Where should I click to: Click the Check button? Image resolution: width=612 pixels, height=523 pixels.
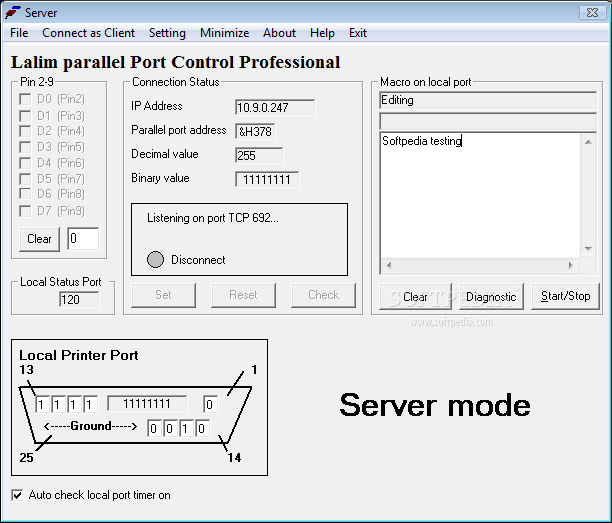click(x=323, y=295)
